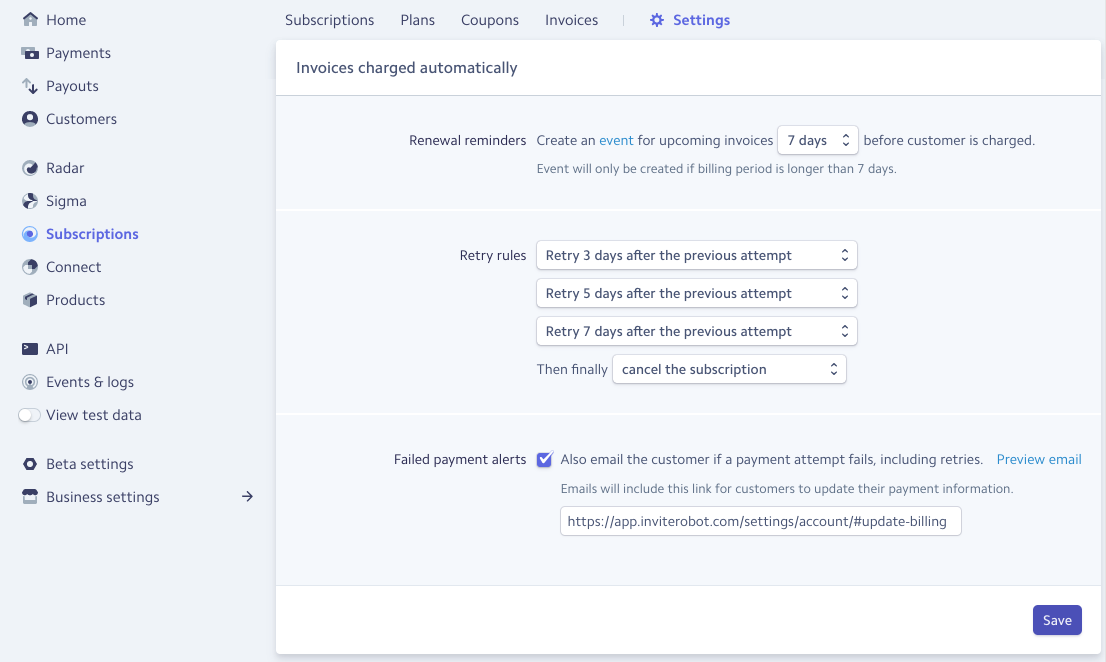Image resolution: width=1106 pixels, height=662 pixels.
Task: Click the Payouts arrows icon
Action: coord(30,86)
